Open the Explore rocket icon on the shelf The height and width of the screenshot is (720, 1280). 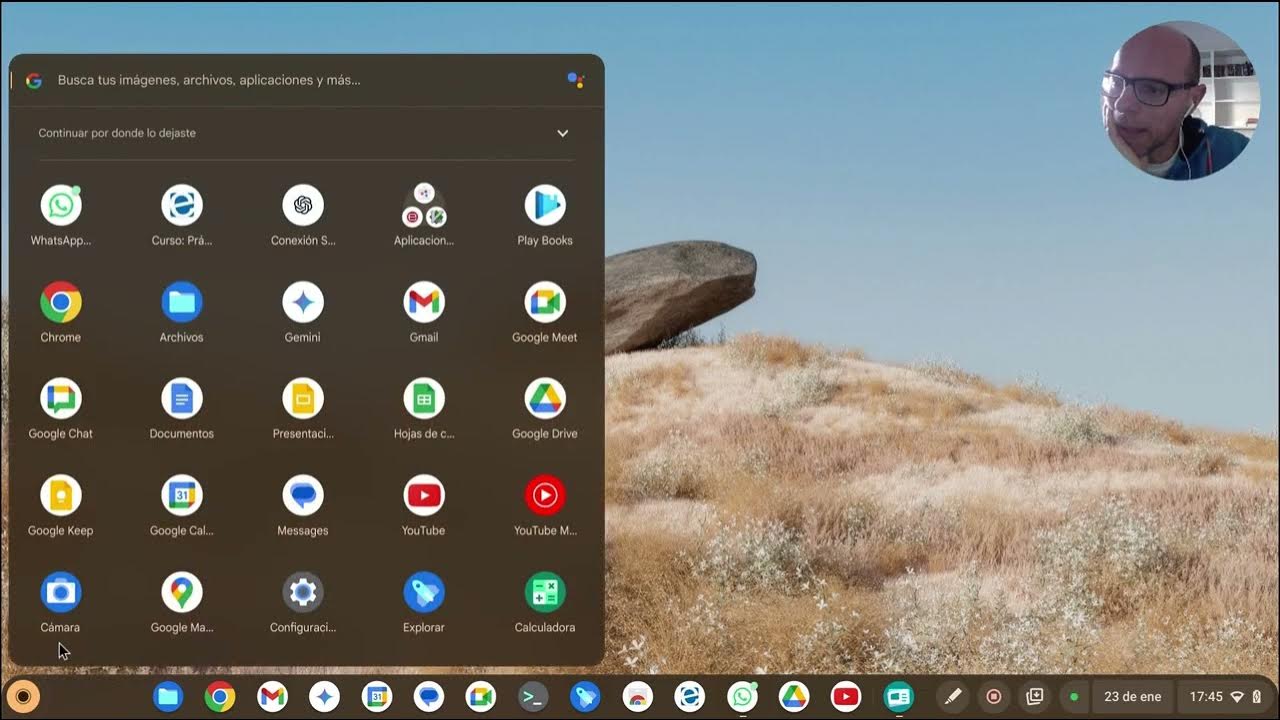[x=585, y=696]
